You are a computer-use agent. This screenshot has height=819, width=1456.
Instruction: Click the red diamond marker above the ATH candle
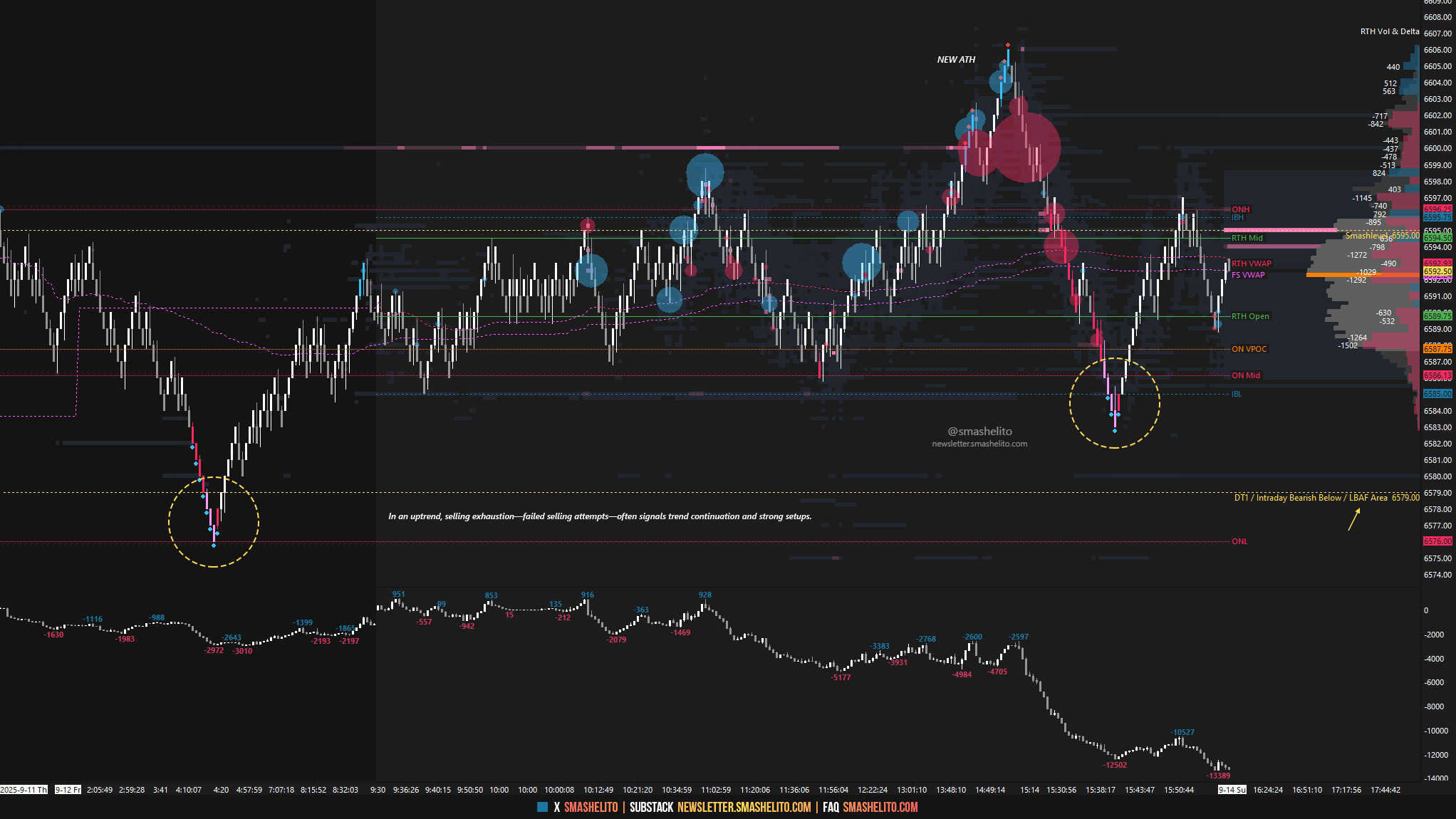1008,45
